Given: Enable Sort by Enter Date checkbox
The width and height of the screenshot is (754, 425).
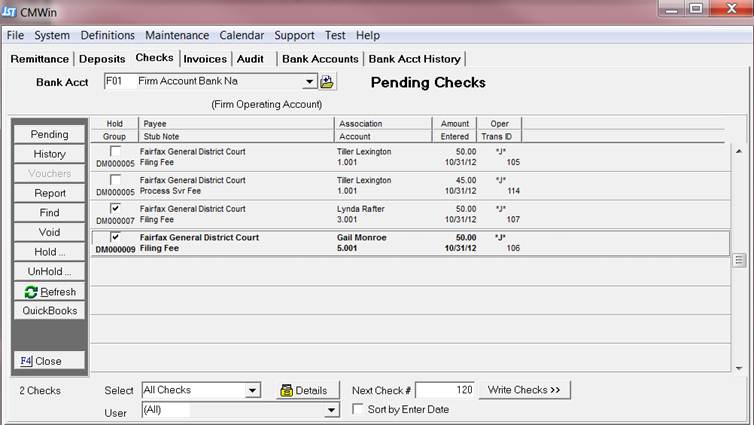Looking at the screenshot, I should pos(359,409).
